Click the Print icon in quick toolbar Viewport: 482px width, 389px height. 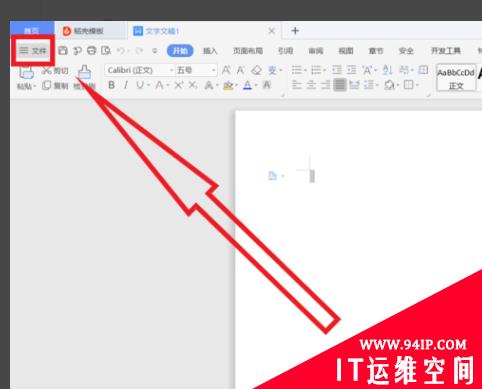(x=91, y=51)
